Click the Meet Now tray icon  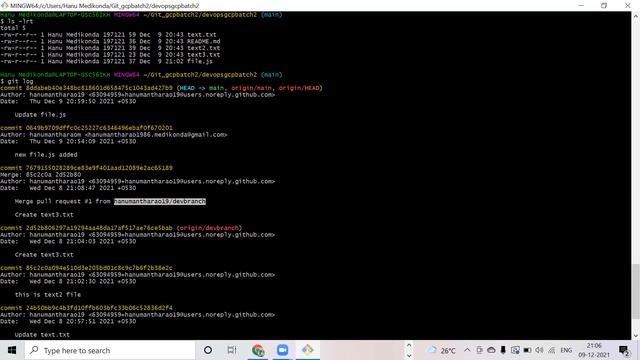(480, 350)
